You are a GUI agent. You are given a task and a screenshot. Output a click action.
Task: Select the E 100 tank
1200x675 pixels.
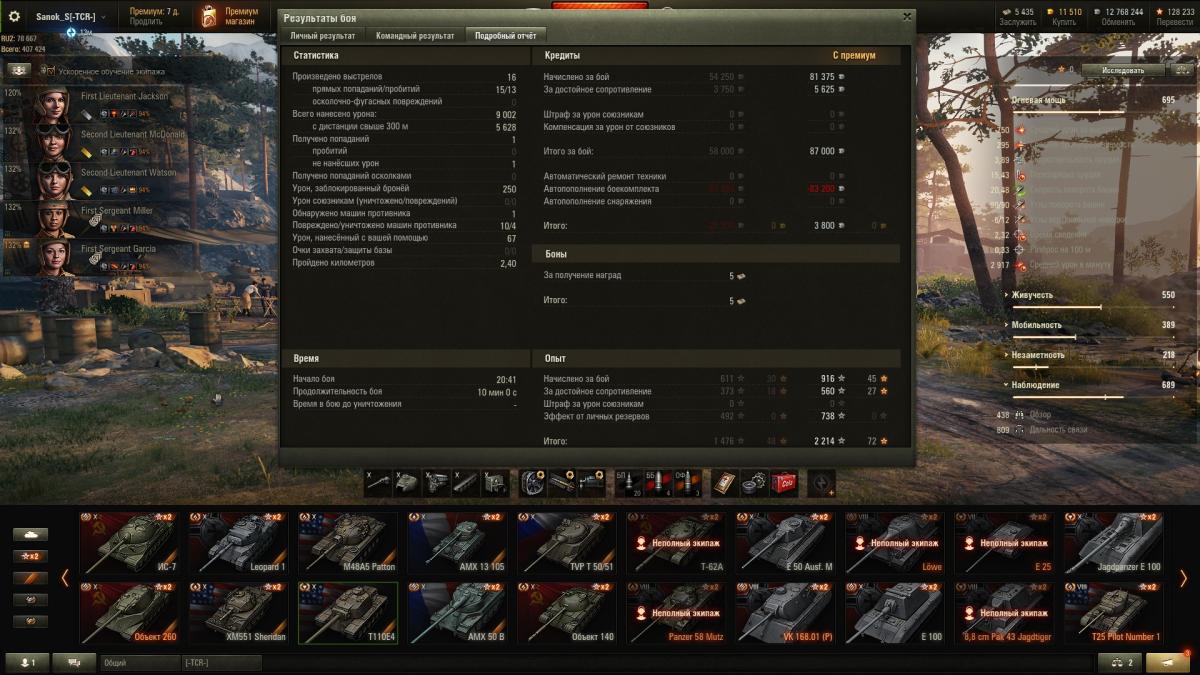tap(894, 613)
